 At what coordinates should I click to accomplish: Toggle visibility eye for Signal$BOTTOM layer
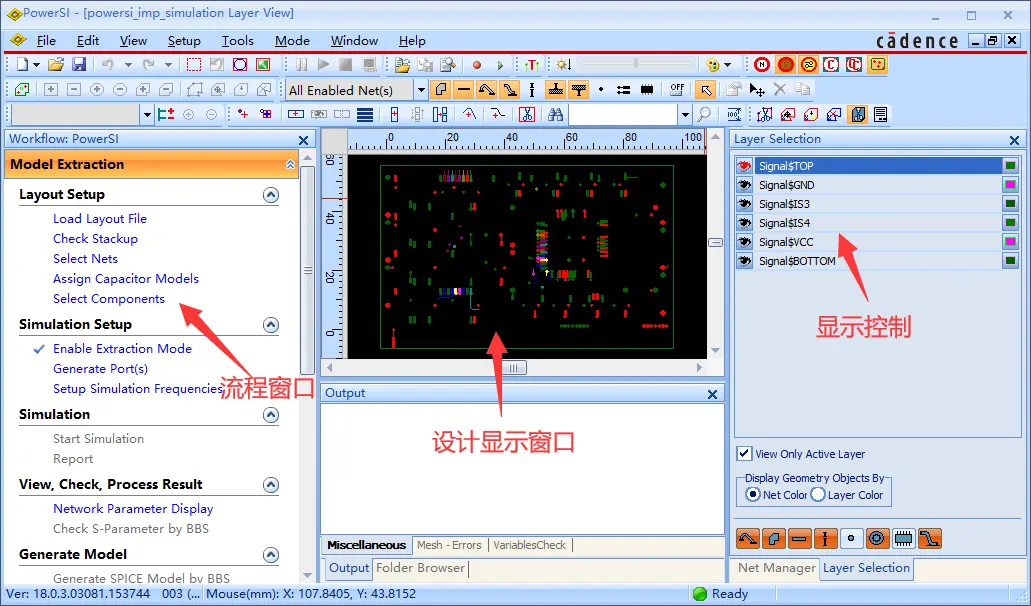(x=744, y=261)
